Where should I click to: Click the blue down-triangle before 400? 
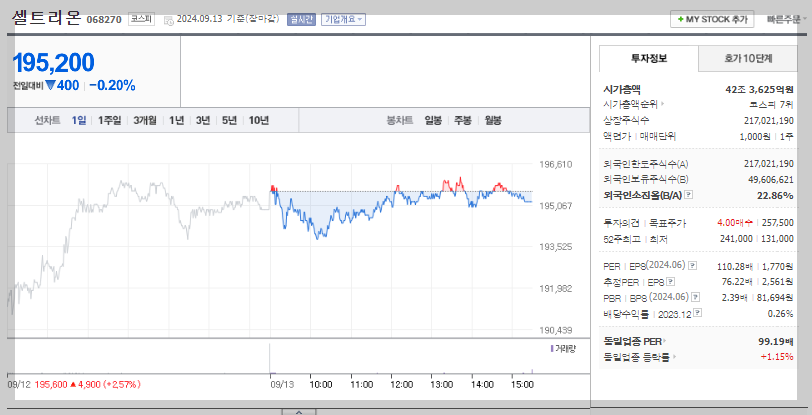click(x=50, y=85)
